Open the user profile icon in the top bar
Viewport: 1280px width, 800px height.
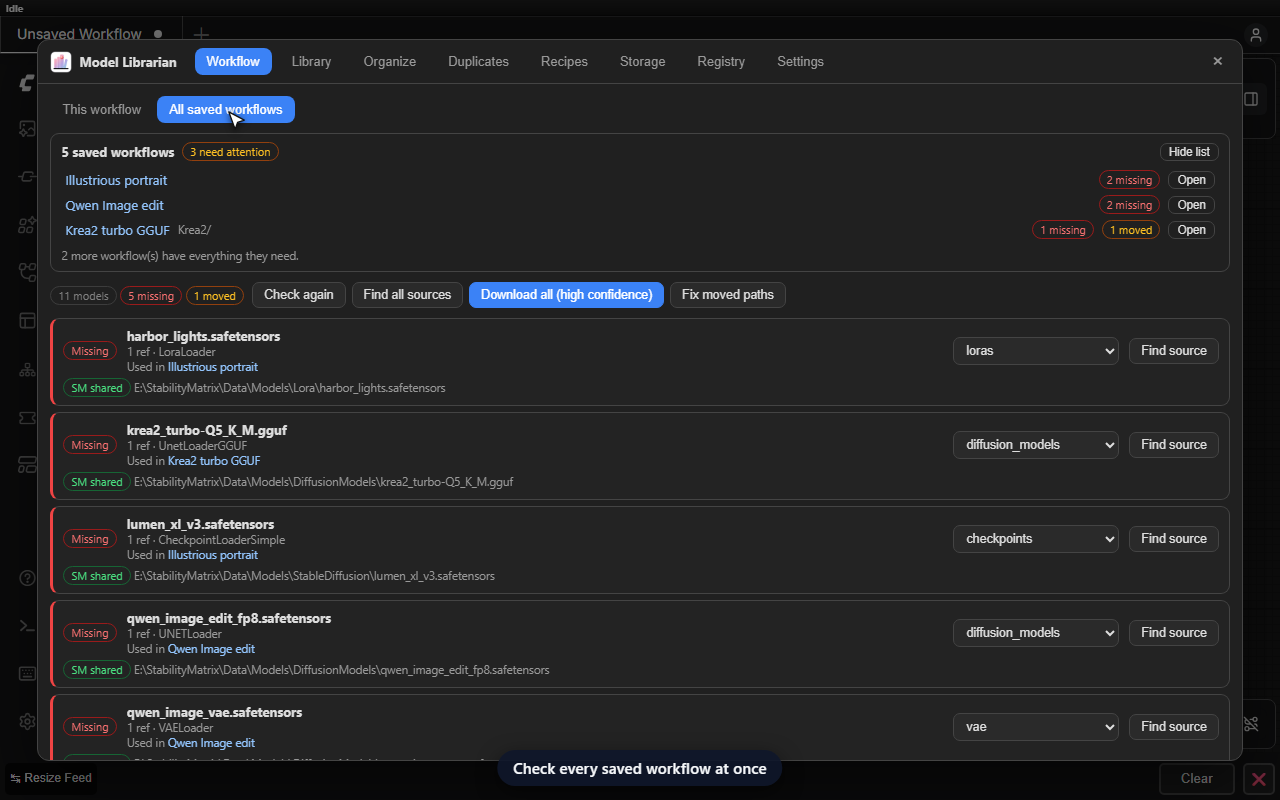[x=1256, y=34]
